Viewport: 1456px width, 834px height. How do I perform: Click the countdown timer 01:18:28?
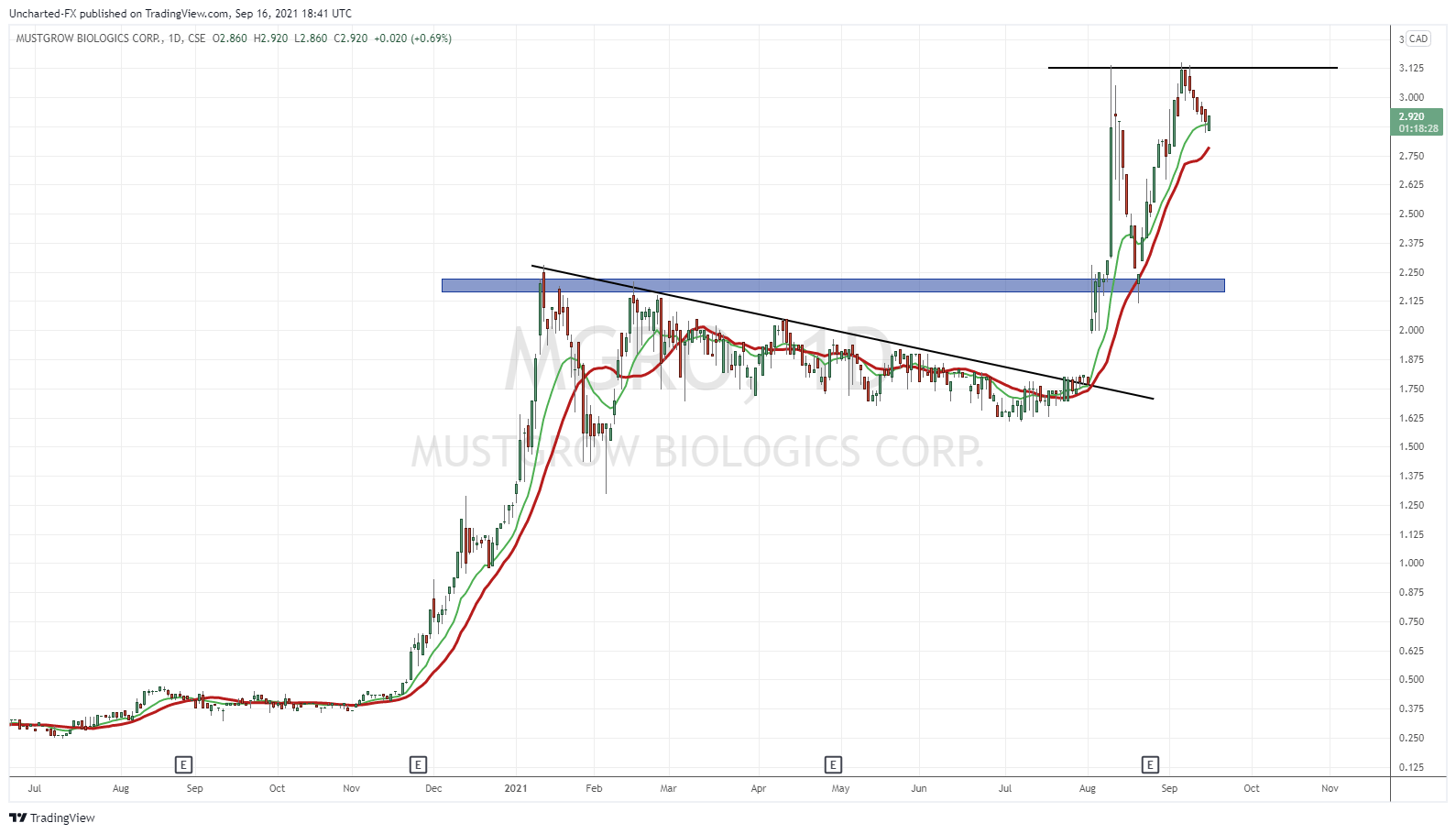(x=1418, y=128)
